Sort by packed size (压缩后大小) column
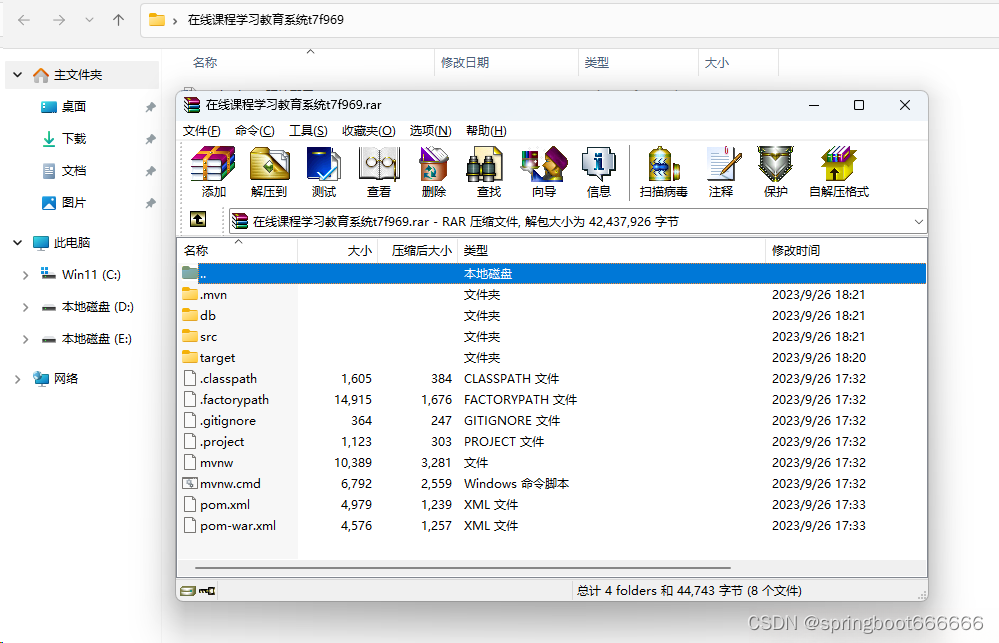The width and height of the screenshot is (999, 643). [x=417, y=250]
